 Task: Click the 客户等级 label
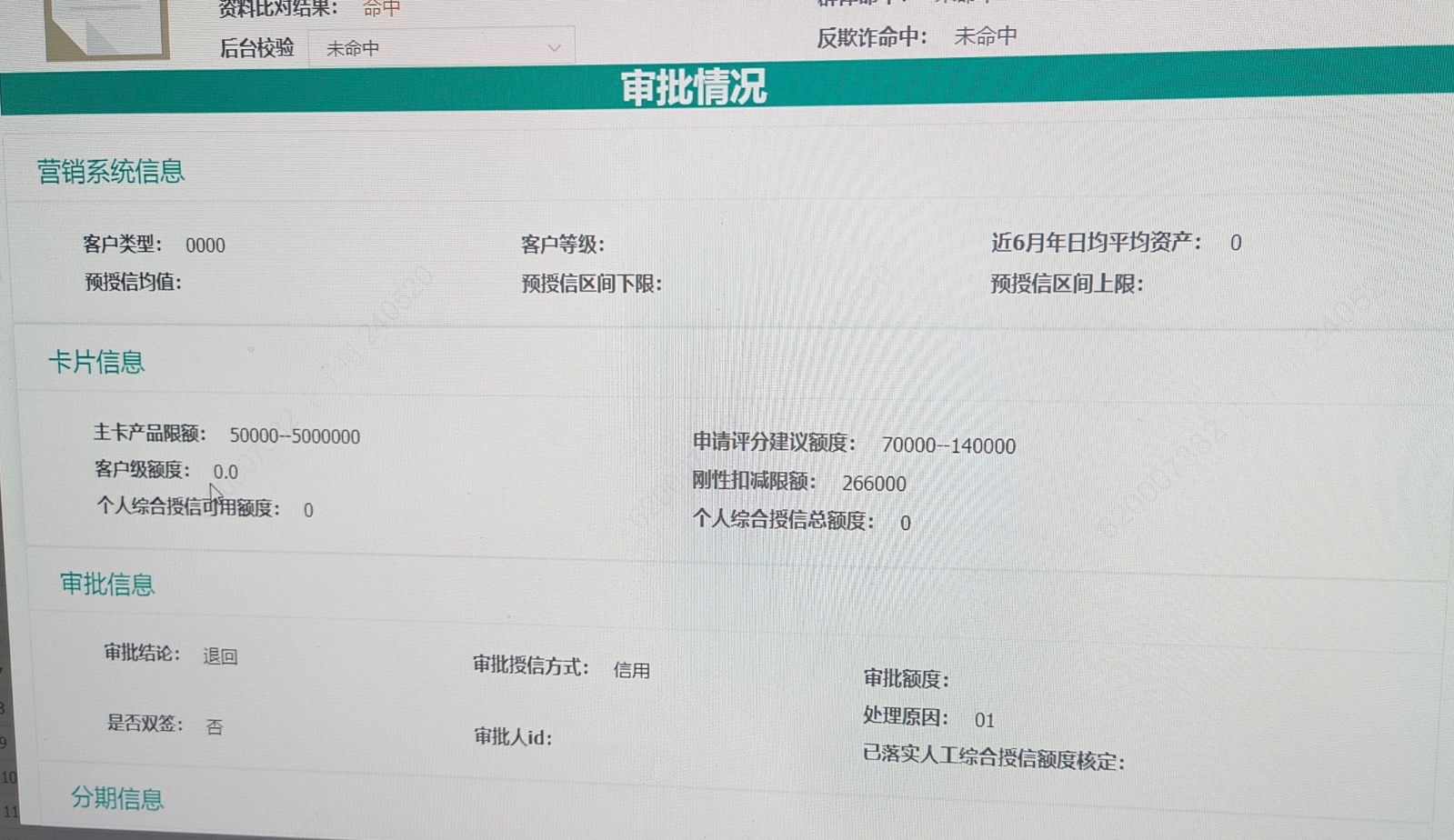click(562, 245)
